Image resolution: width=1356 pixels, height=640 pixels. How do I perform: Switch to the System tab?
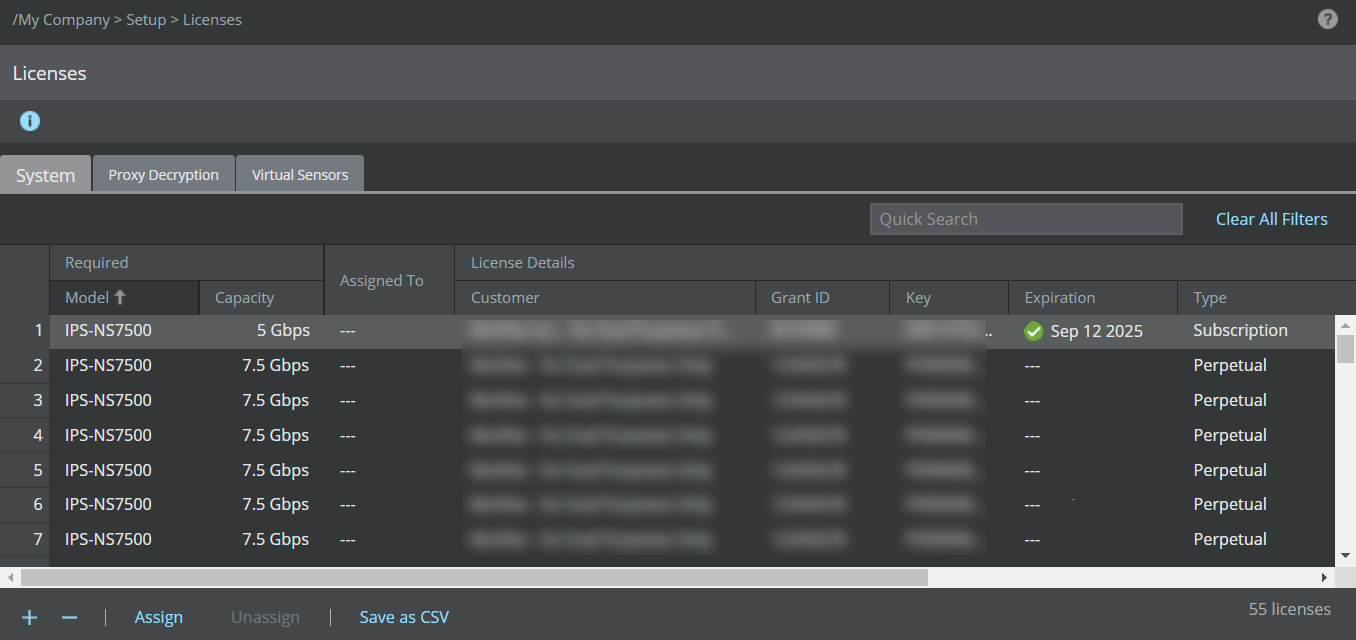tap(46, 175)
